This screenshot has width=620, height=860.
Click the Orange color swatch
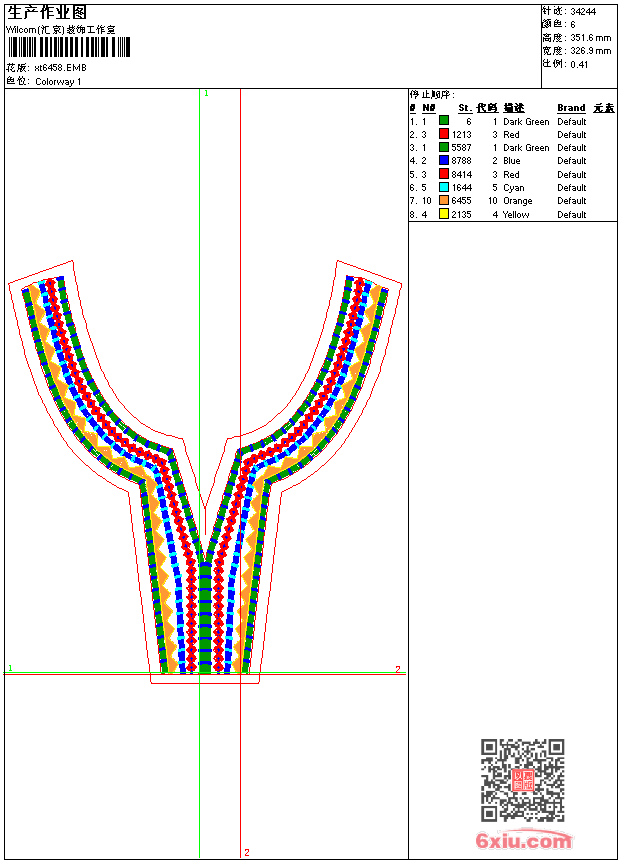click(444, 200)
